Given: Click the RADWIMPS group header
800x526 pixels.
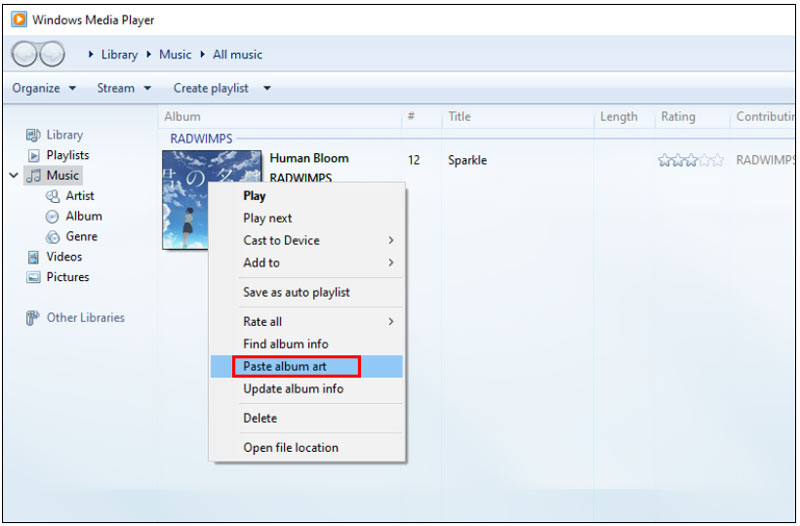Looking at the screenshot, I should [x=201, y=139].
